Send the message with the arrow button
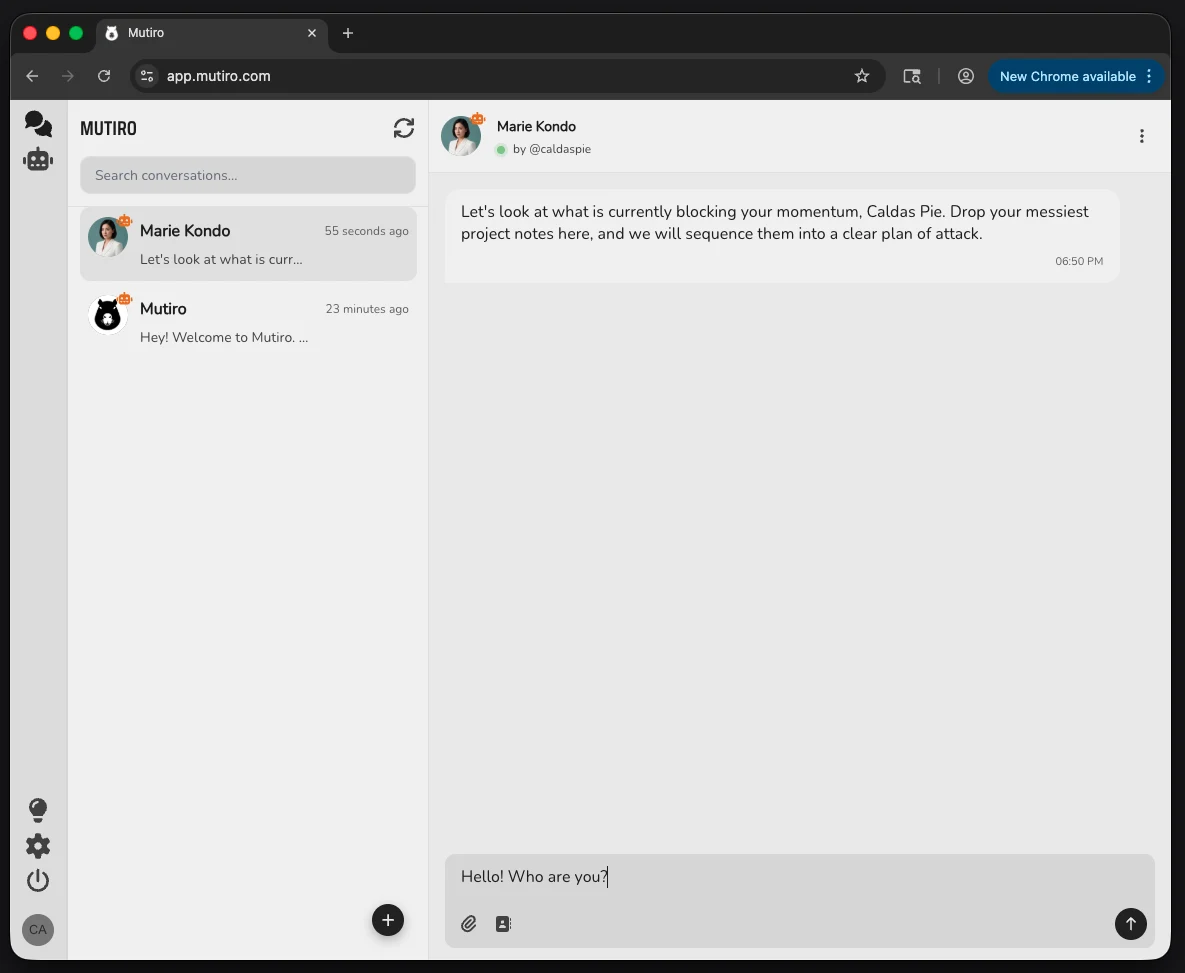1185x973 pixels. coord(1131,923)
